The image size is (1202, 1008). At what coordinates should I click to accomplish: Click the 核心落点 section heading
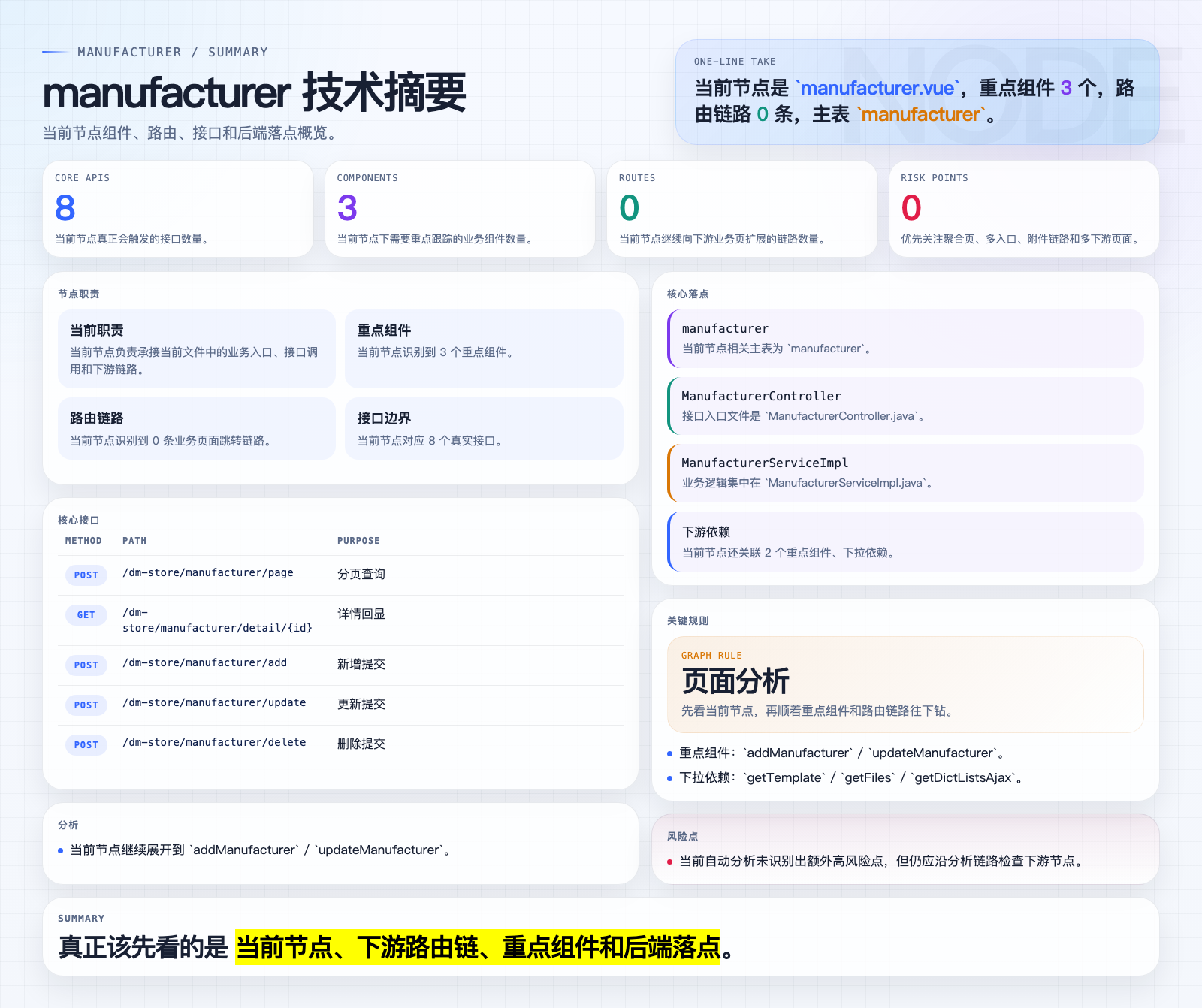tap(688, 294)
